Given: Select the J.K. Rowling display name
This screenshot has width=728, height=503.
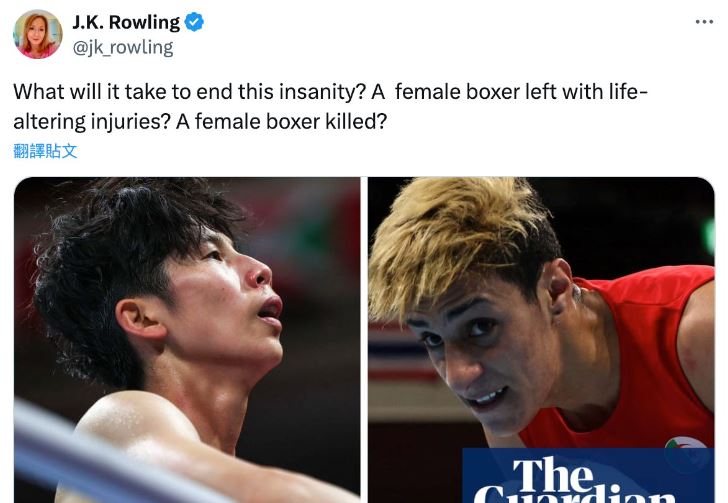Looking at the screenshot, I should [126, 22].
